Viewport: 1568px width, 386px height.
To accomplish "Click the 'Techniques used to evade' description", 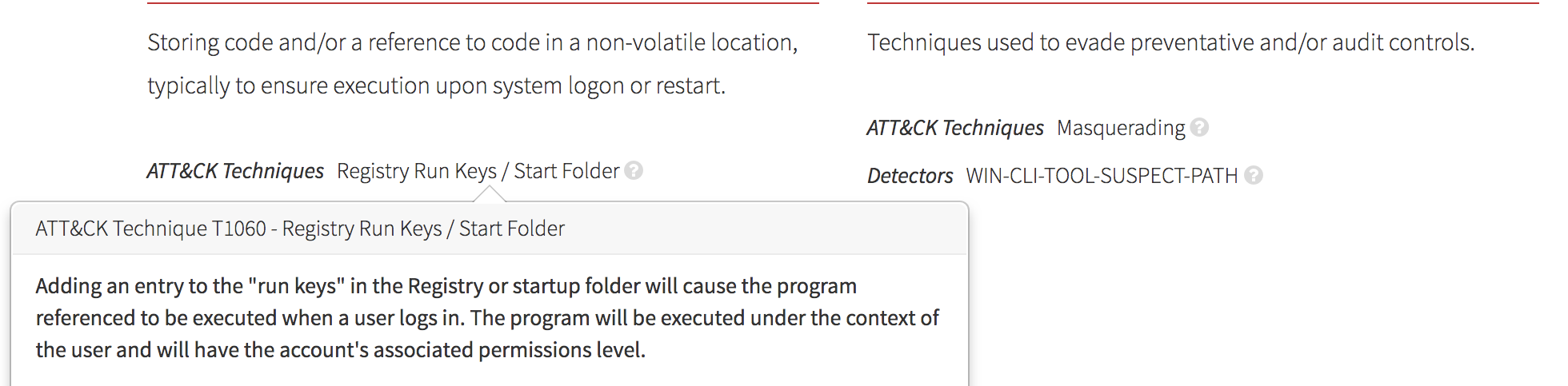I will (1170, 42).
